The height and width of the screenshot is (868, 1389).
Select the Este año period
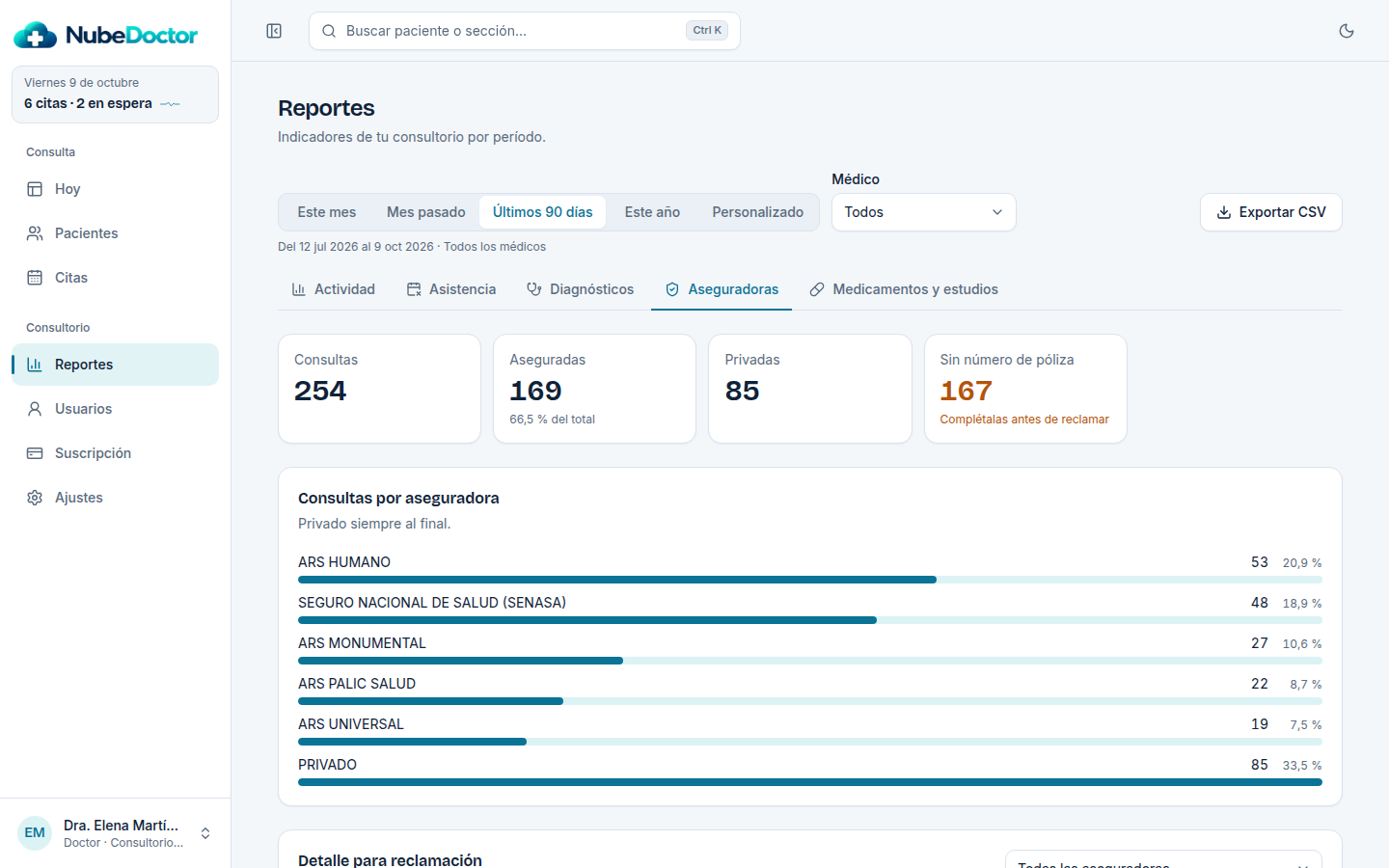click(x=652, y=212)
